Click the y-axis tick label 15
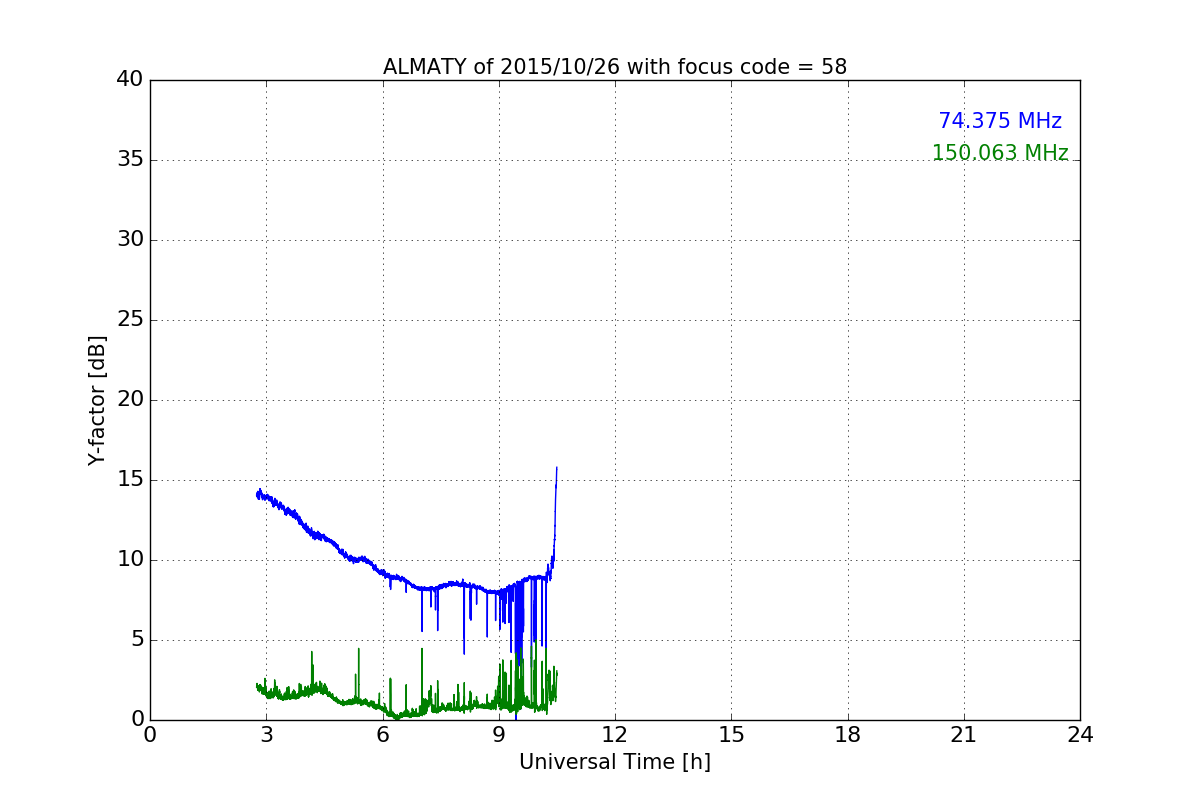This screenshot has height=800, width=1200. (130, 480)
